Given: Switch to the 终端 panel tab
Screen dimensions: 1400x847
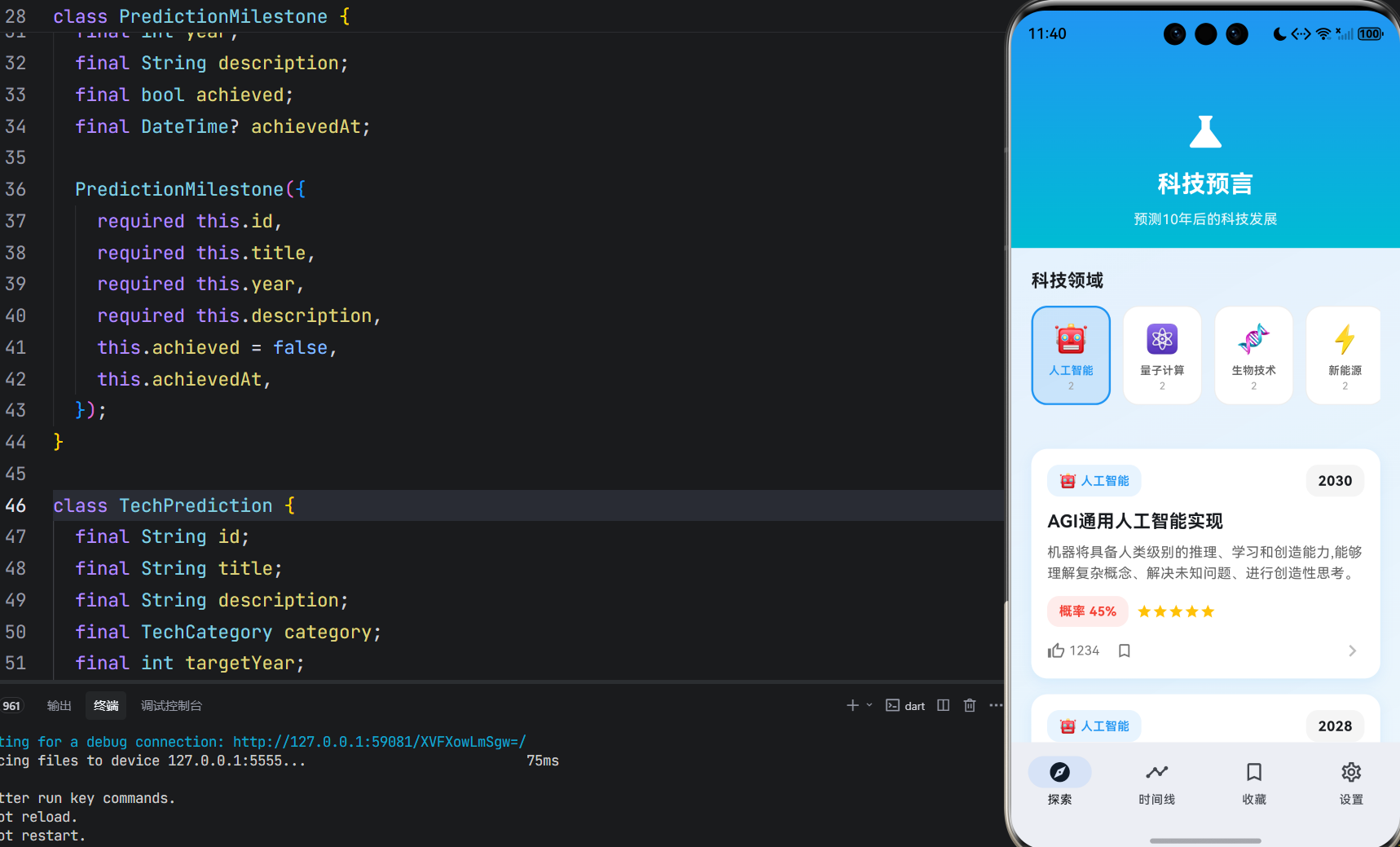Looking at the screenshot, I should click(106, 706).
